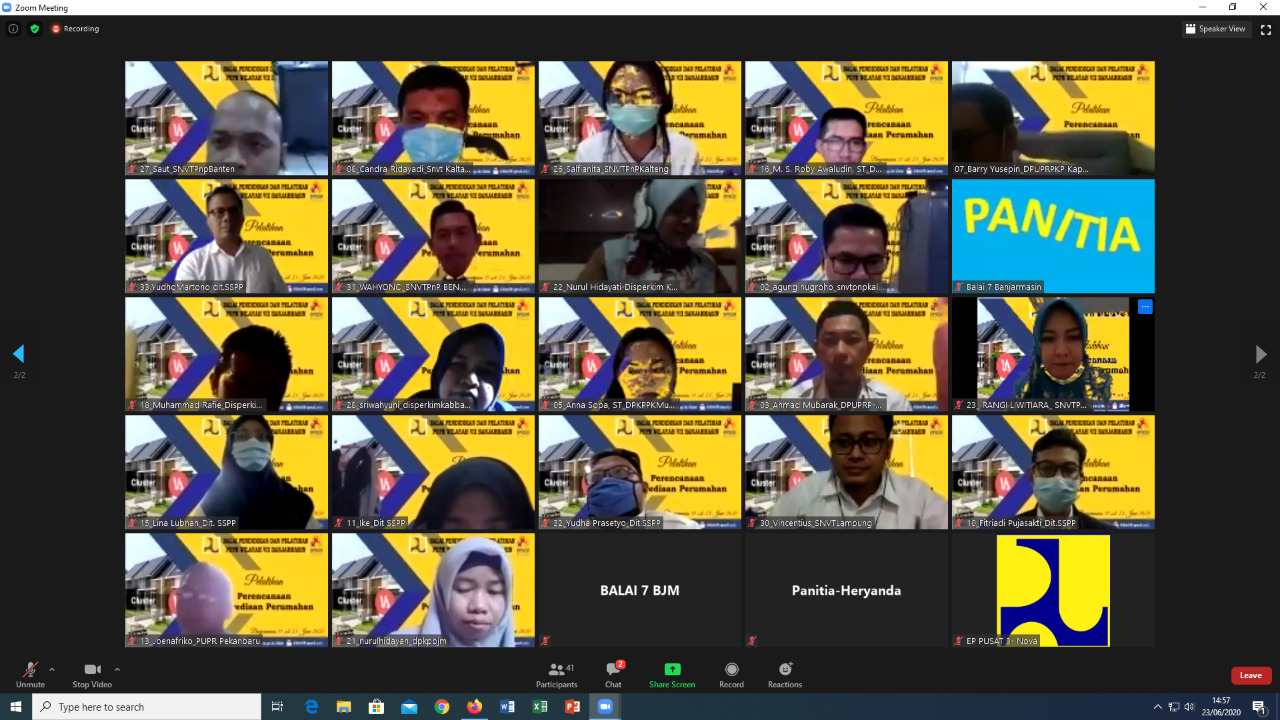
Task: Stop Video camera button
Action: 92,673
